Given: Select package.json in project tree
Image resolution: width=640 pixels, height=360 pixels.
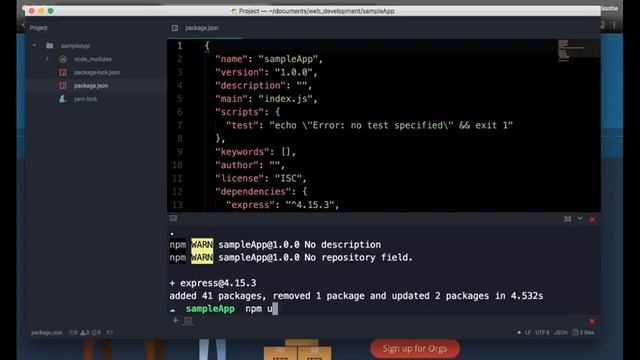Looking at the screenshot, I should tap(91, 86).
